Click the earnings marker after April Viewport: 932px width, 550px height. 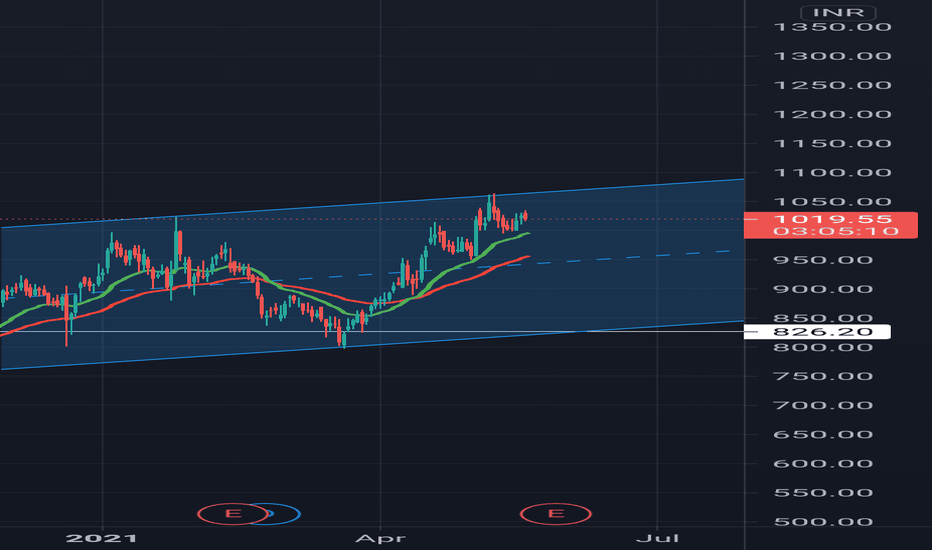tap(556, 514)
